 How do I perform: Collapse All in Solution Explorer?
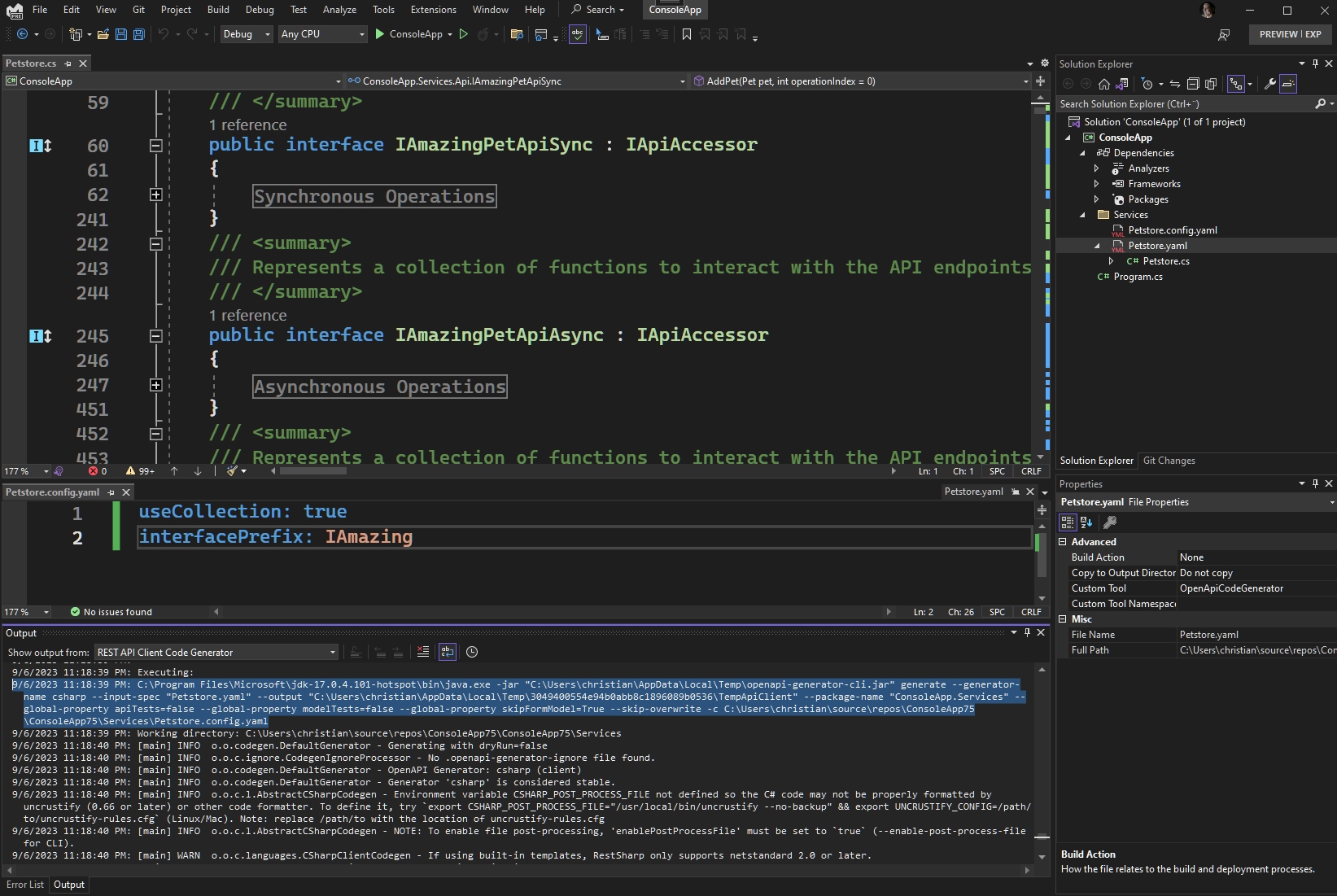[1193, 82]
